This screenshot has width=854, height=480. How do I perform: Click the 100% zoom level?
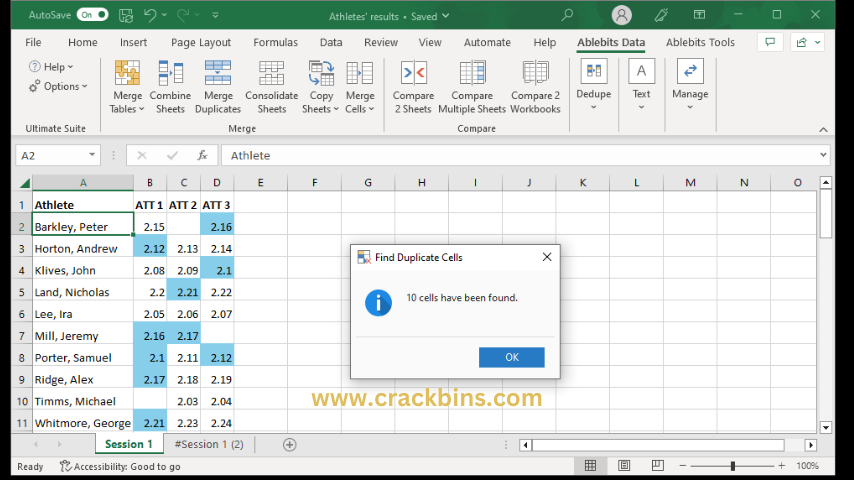pos(807,466)
